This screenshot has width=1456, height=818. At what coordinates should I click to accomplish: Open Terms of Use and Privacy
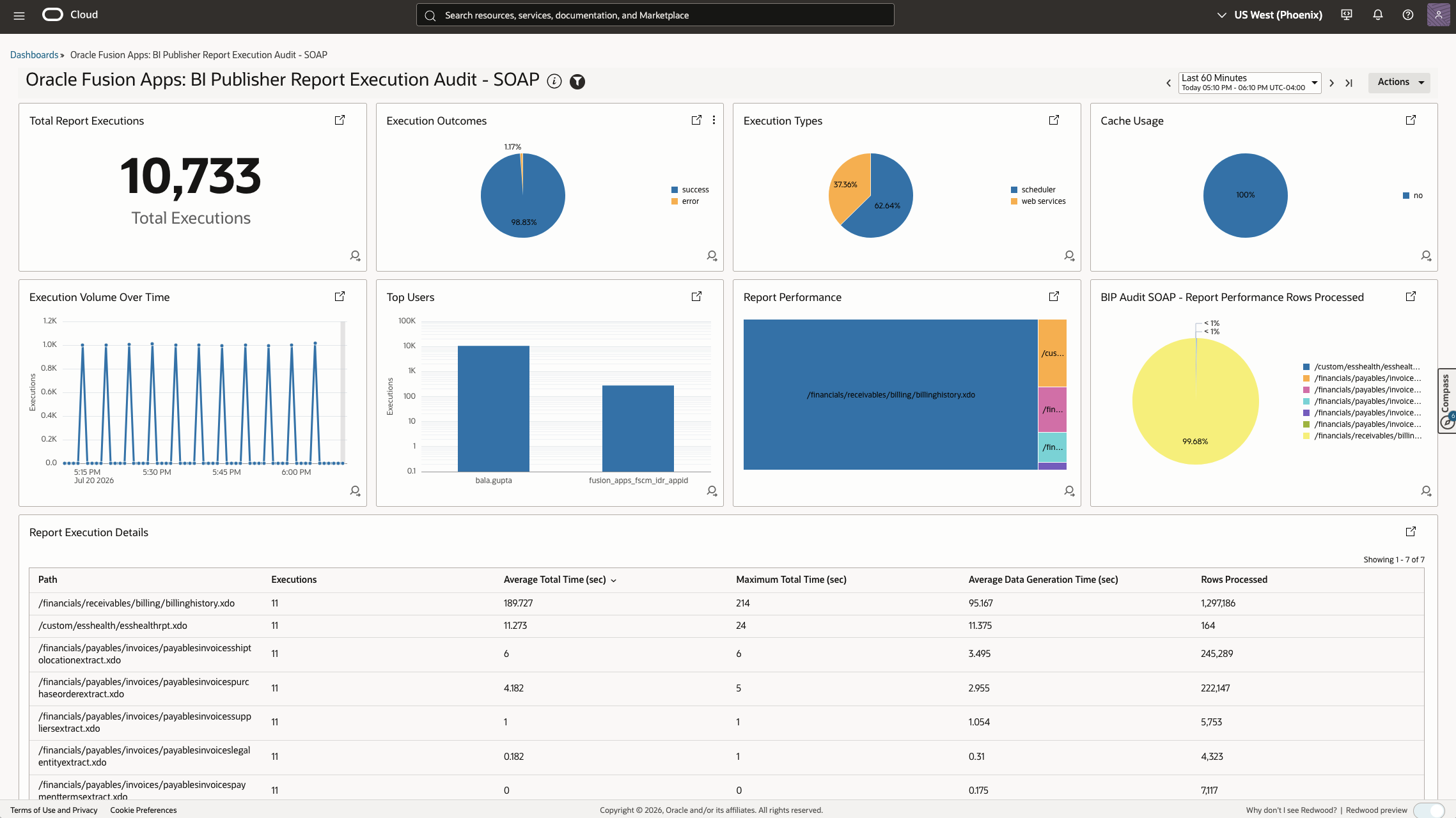(54, 810)
